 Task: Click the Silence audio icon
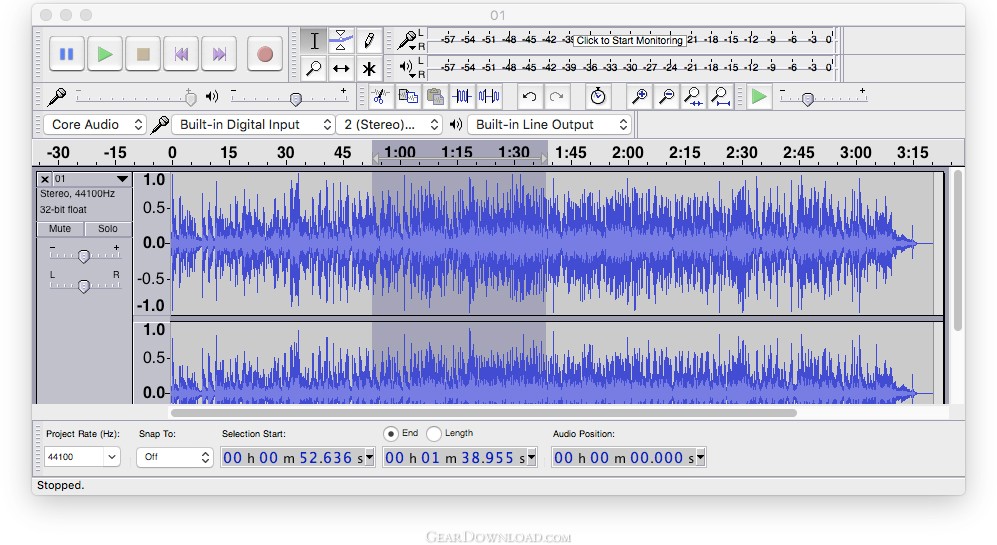[x=489, y=97]
